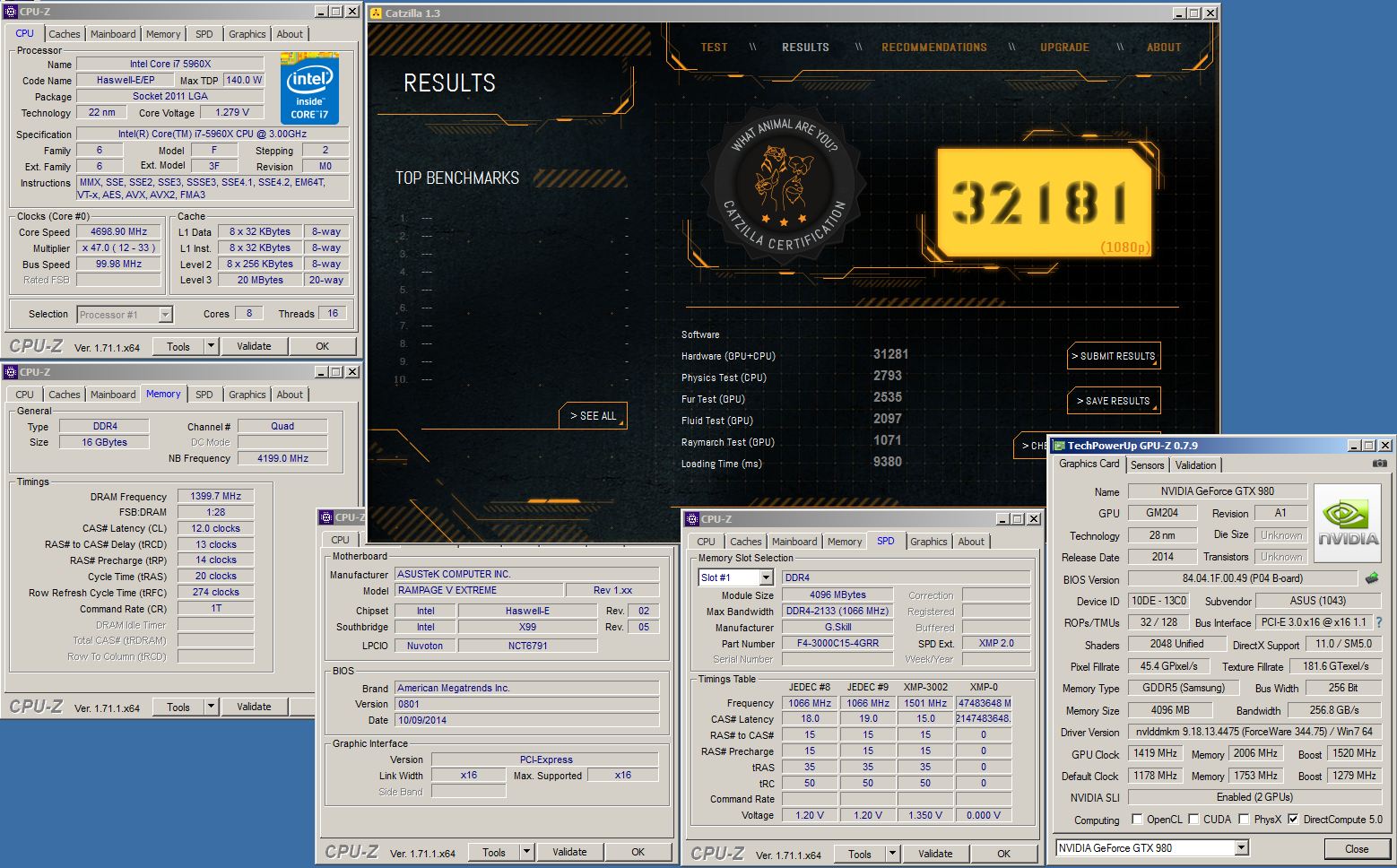1397x868 pixels.
Task: Click the Part Number F4-3000C15-4GRR field
Action: click(x=837, y=643)
